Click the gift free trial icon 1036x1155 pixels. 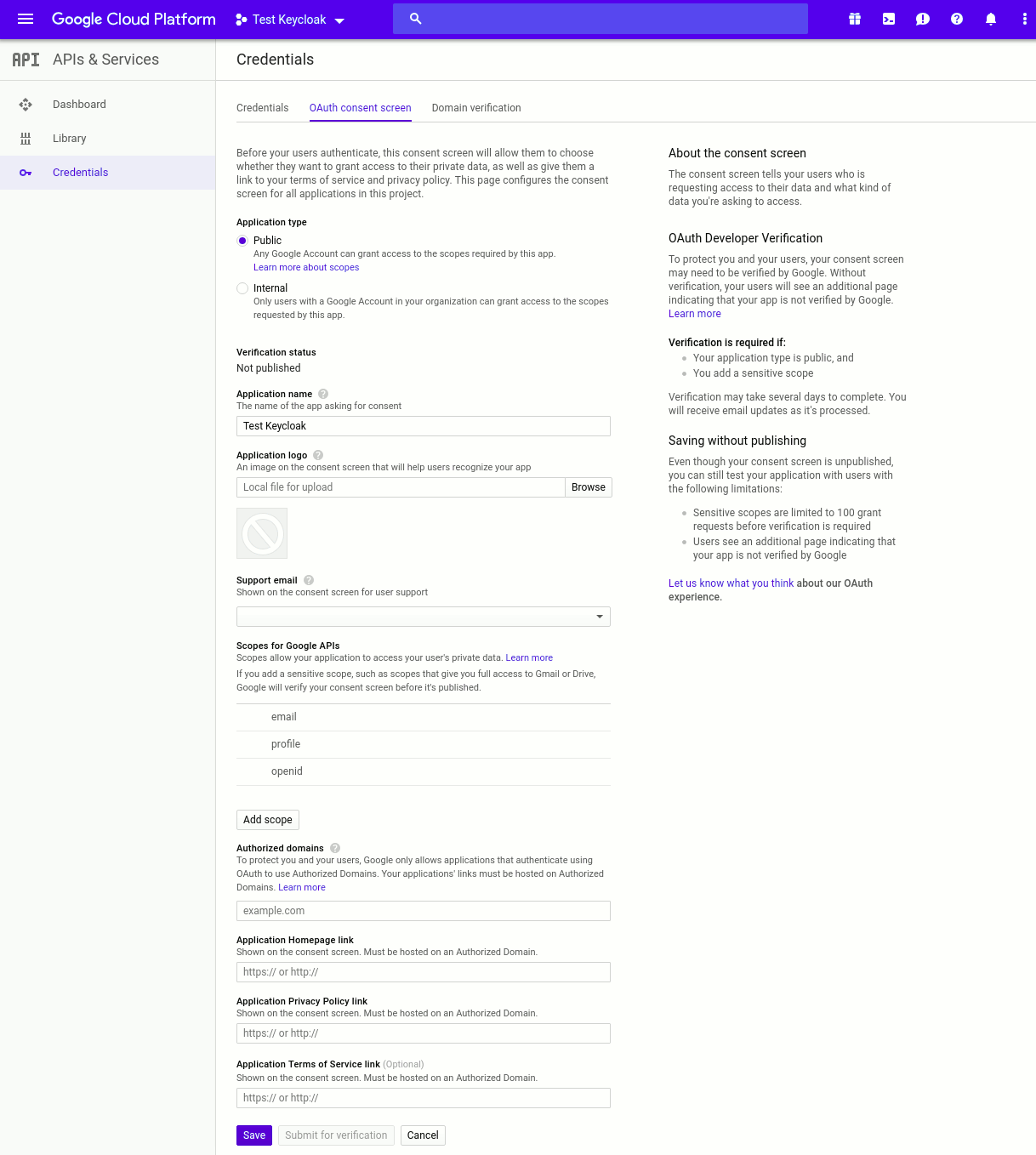855,19
